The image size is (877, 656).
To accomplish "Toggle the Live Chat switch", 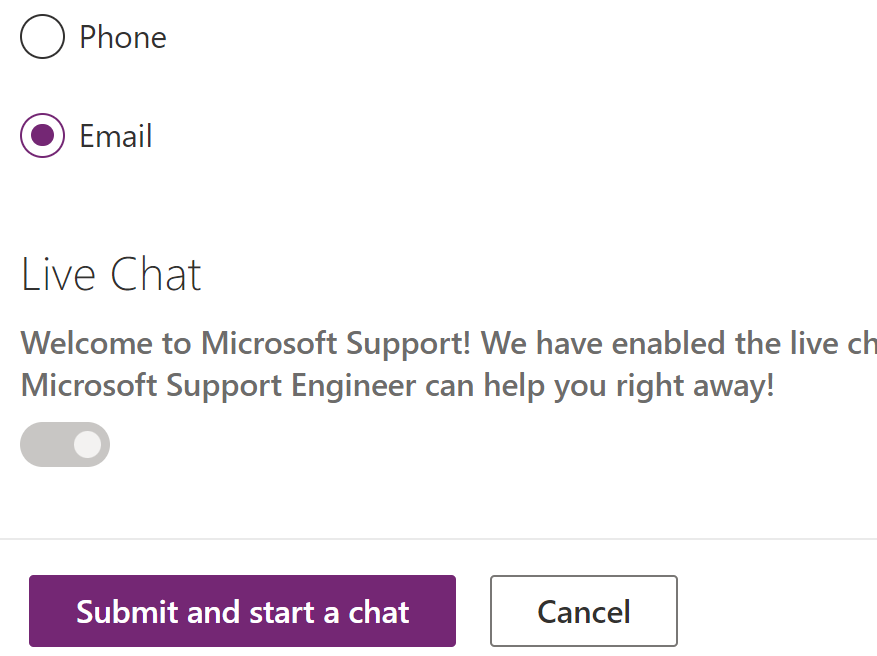I will 65,445.
